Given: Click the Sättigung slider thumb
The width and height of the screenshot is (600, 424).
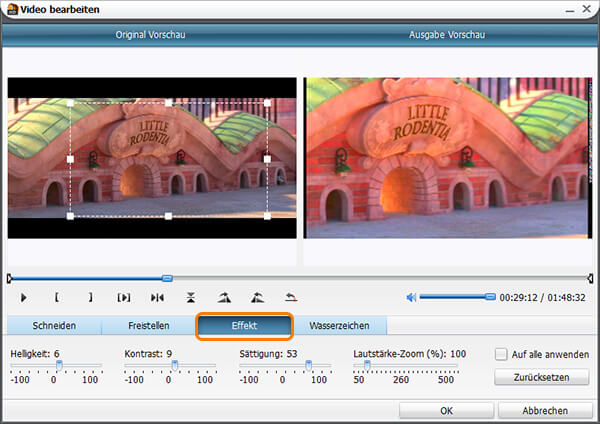Looking at the screenshot, I should 308,365.
